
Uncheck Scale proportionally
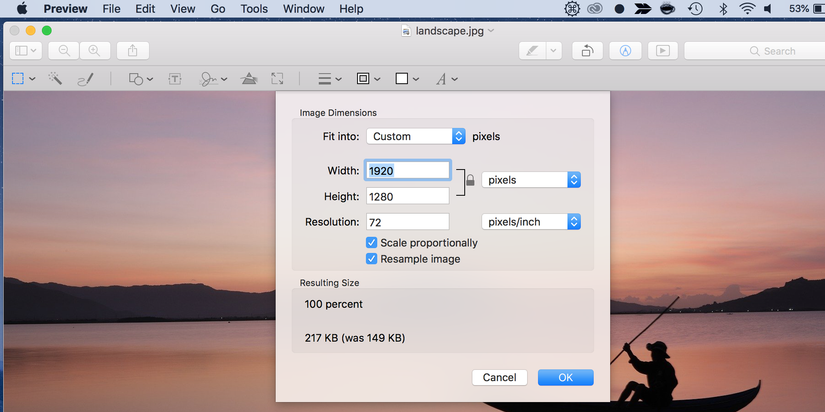pos(372,243)
